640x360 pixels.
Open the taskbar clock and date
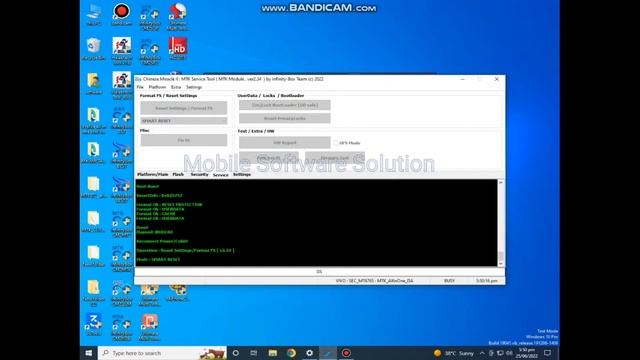pyautogui.click(x=527, y=353)
